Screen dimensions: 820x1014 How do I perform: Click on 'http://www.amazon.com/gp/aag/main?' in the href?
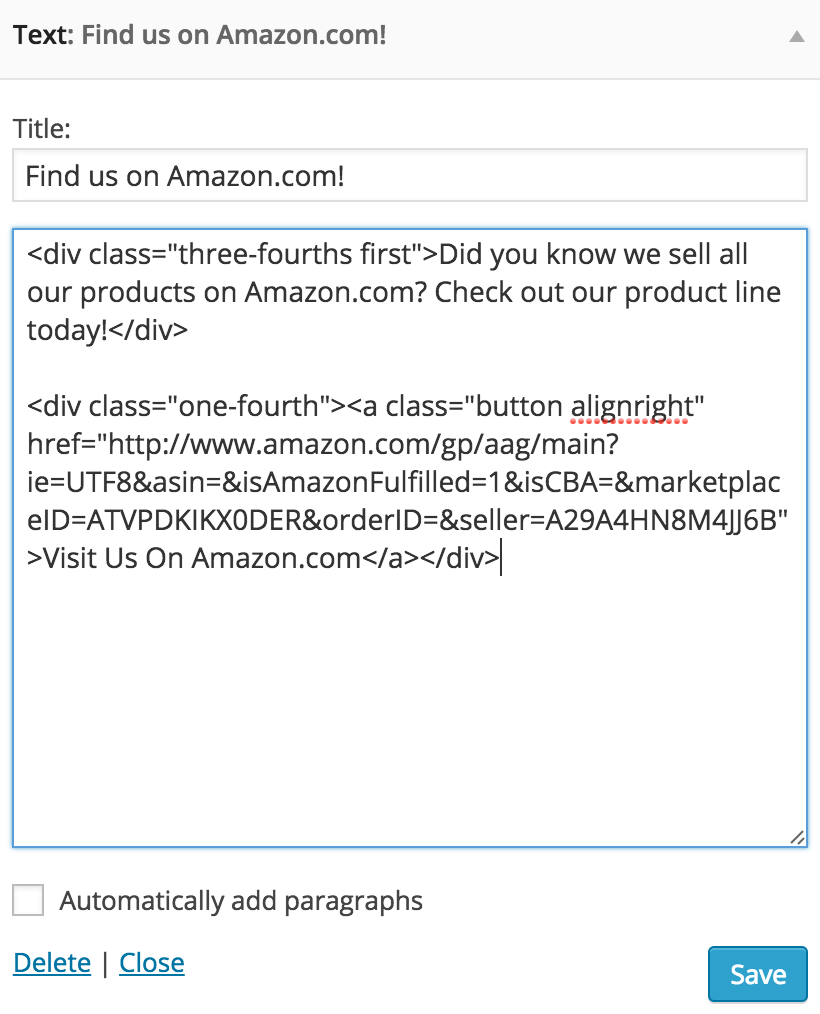tap(363, 445)
